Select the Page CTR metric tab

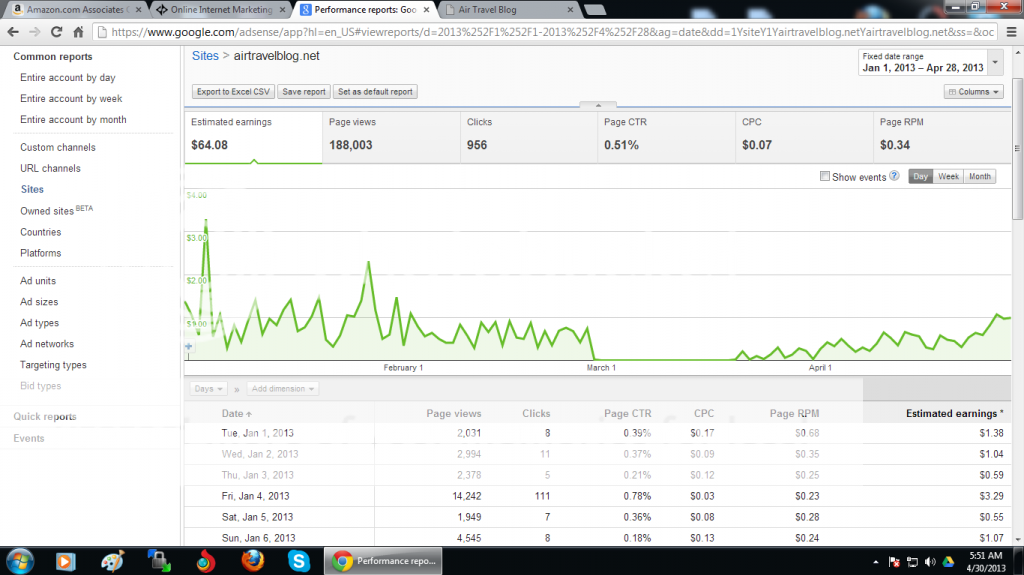pyautogui.click(x=666, y=137)
